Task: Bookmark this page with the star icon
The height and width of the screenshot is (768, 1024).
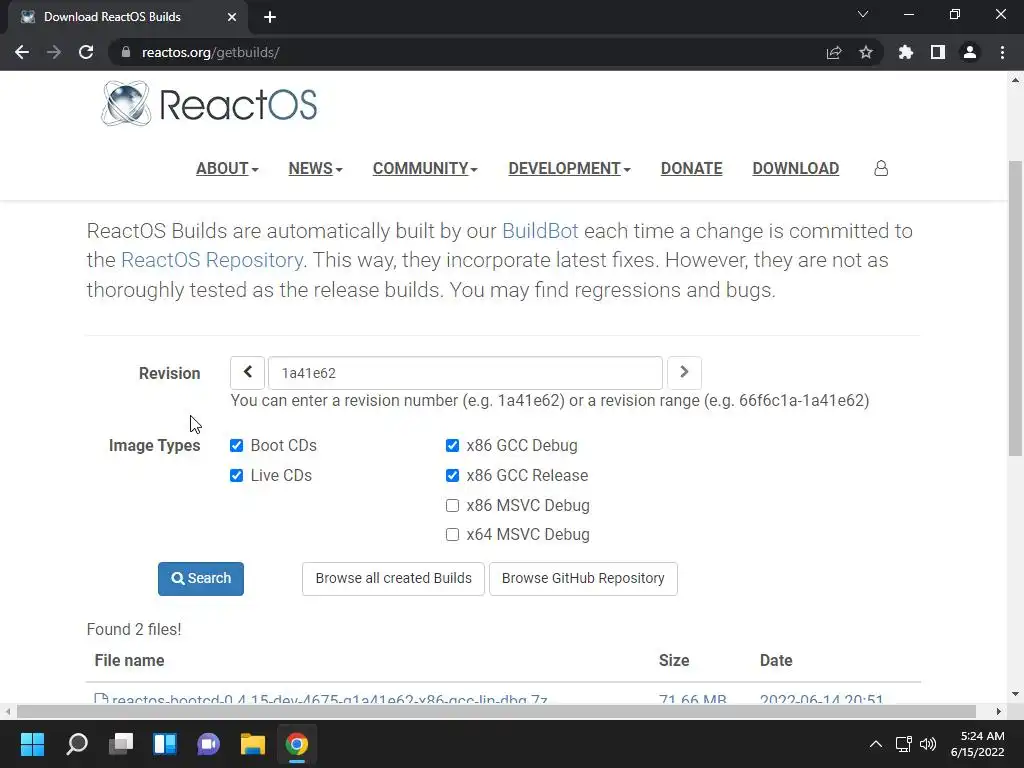Action: [866, 52]
